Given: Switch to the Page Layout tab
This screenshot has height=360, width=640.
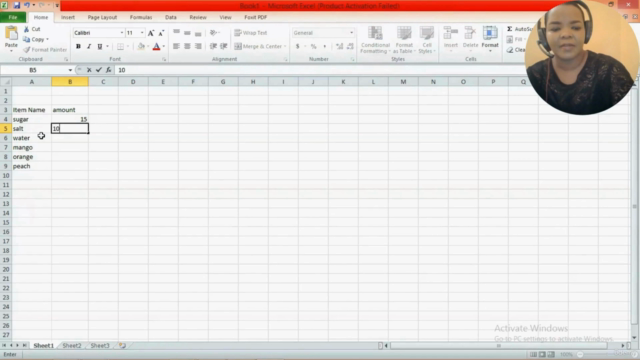Looking at the screenshot, I should 102,18.
